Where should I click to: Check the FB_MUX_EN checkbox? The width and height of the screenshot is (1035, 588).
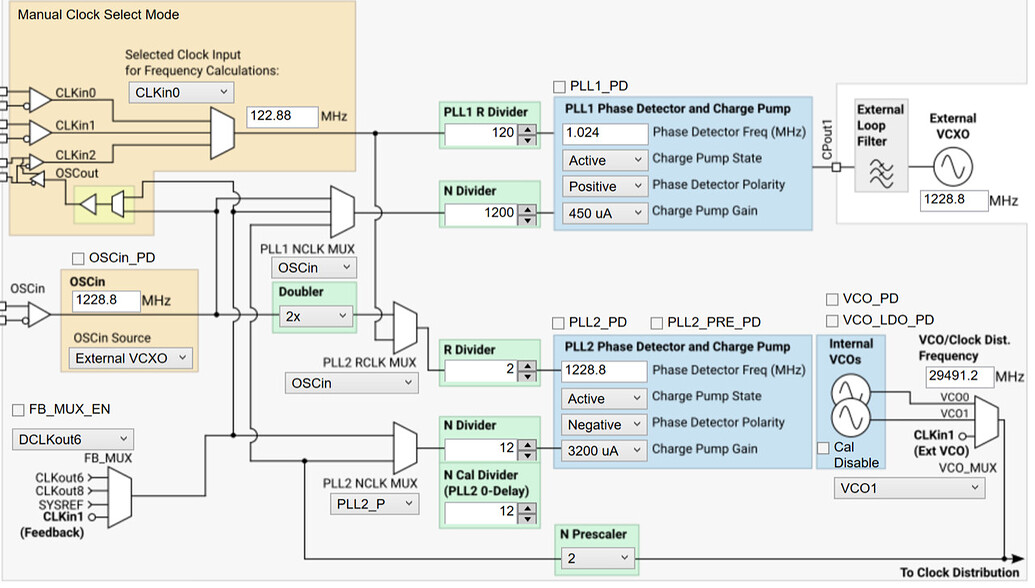coord(17,409)
